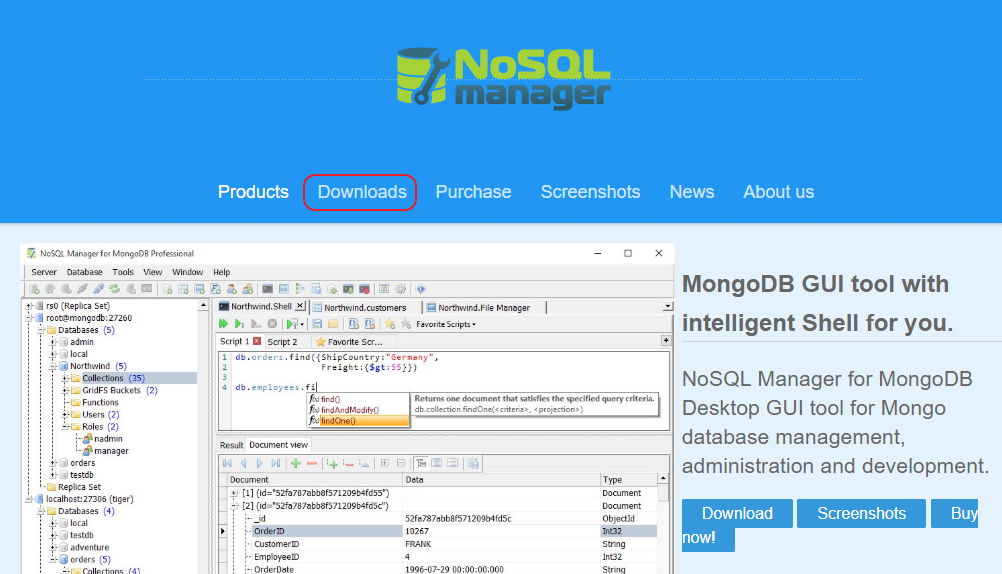1002x574 pixels.
Task: Click the Save script disk icon
Action: click(x=317, y=324)
